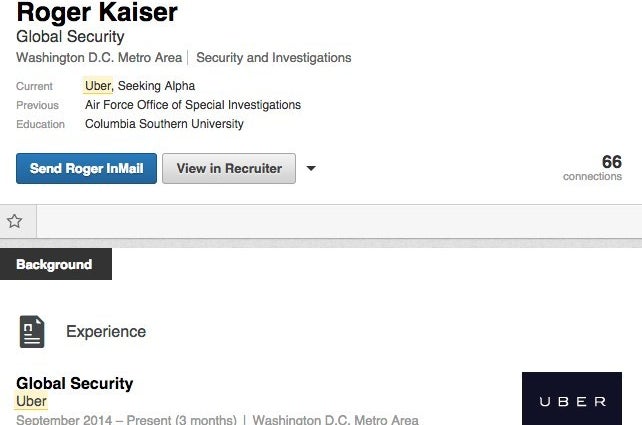Screen dimensions: 642x425
Task: Click the star bookmark icon
Action: click(15, 221)
